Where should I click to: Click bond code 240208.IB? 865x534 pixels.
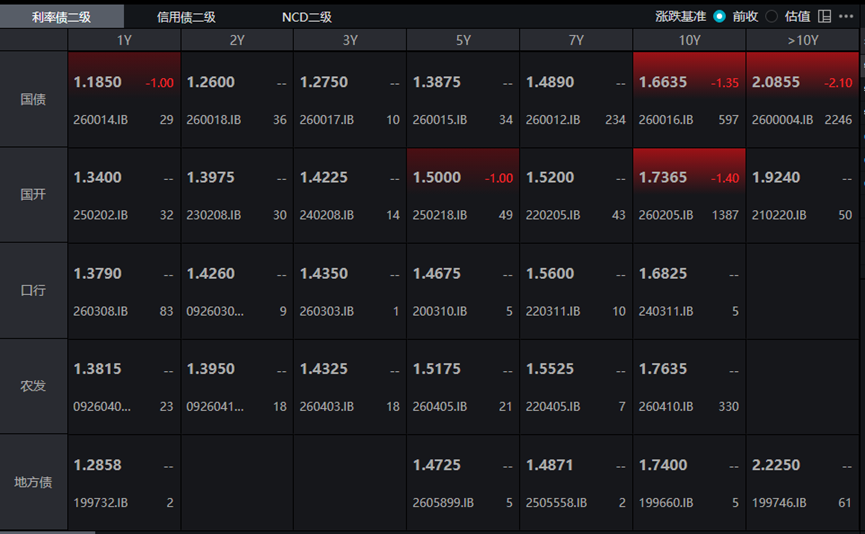tap(327, 215)
